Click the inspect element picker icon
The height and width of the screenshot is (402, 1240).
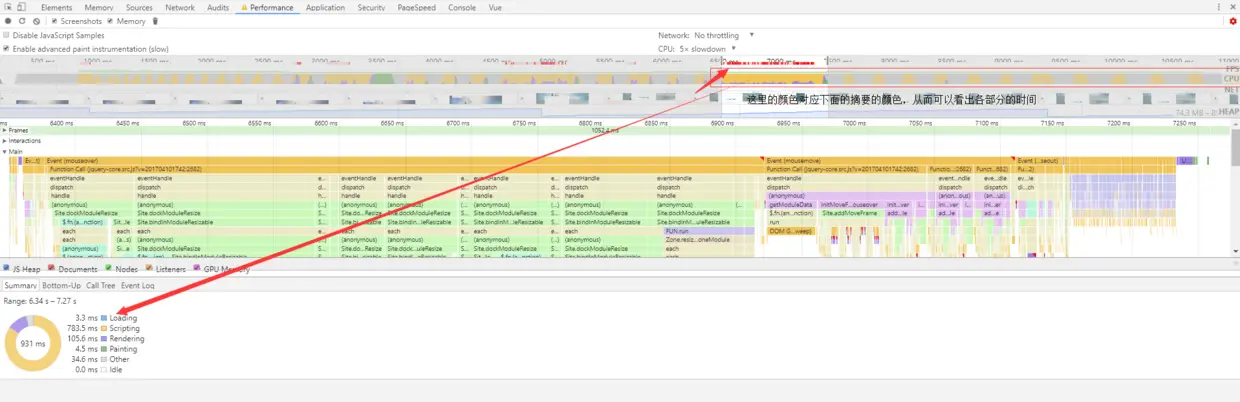pyautogui.click(x=8, y=7)
